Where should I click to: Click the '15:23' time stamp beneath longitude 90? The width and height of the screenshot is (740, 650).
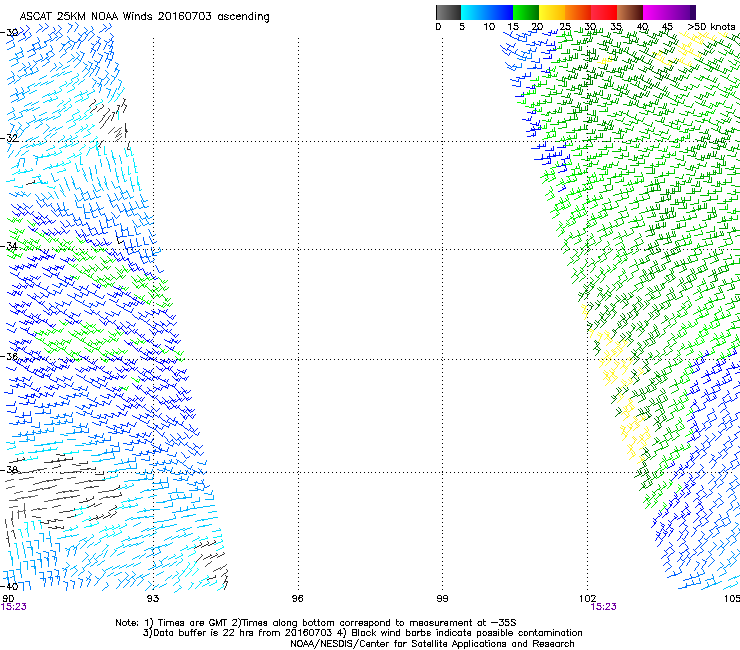pos(13,607)
